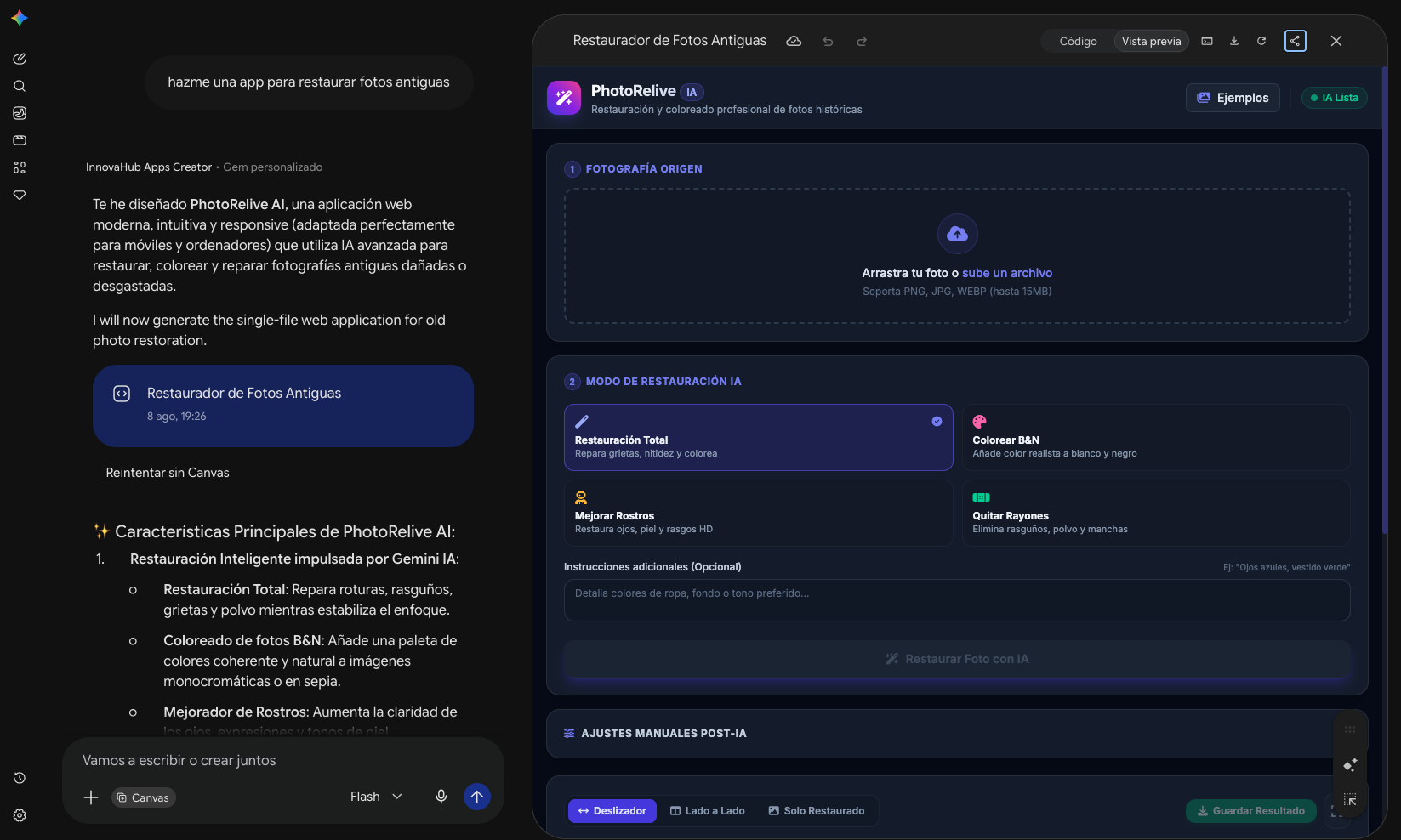
Task: Open the Flash model dropdown
Action: click(x=376, y=797)
